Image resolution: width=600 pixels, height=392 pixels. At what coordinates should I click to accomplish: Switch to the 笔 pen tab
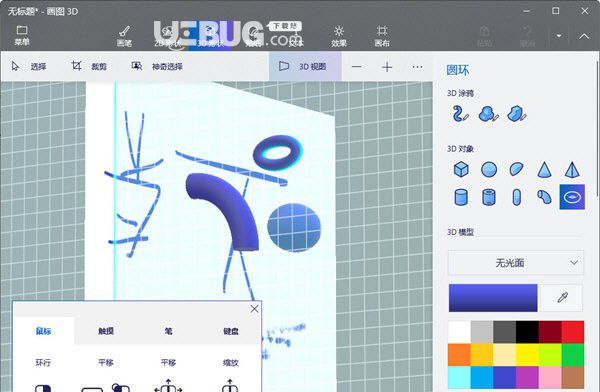pos(168,331)
